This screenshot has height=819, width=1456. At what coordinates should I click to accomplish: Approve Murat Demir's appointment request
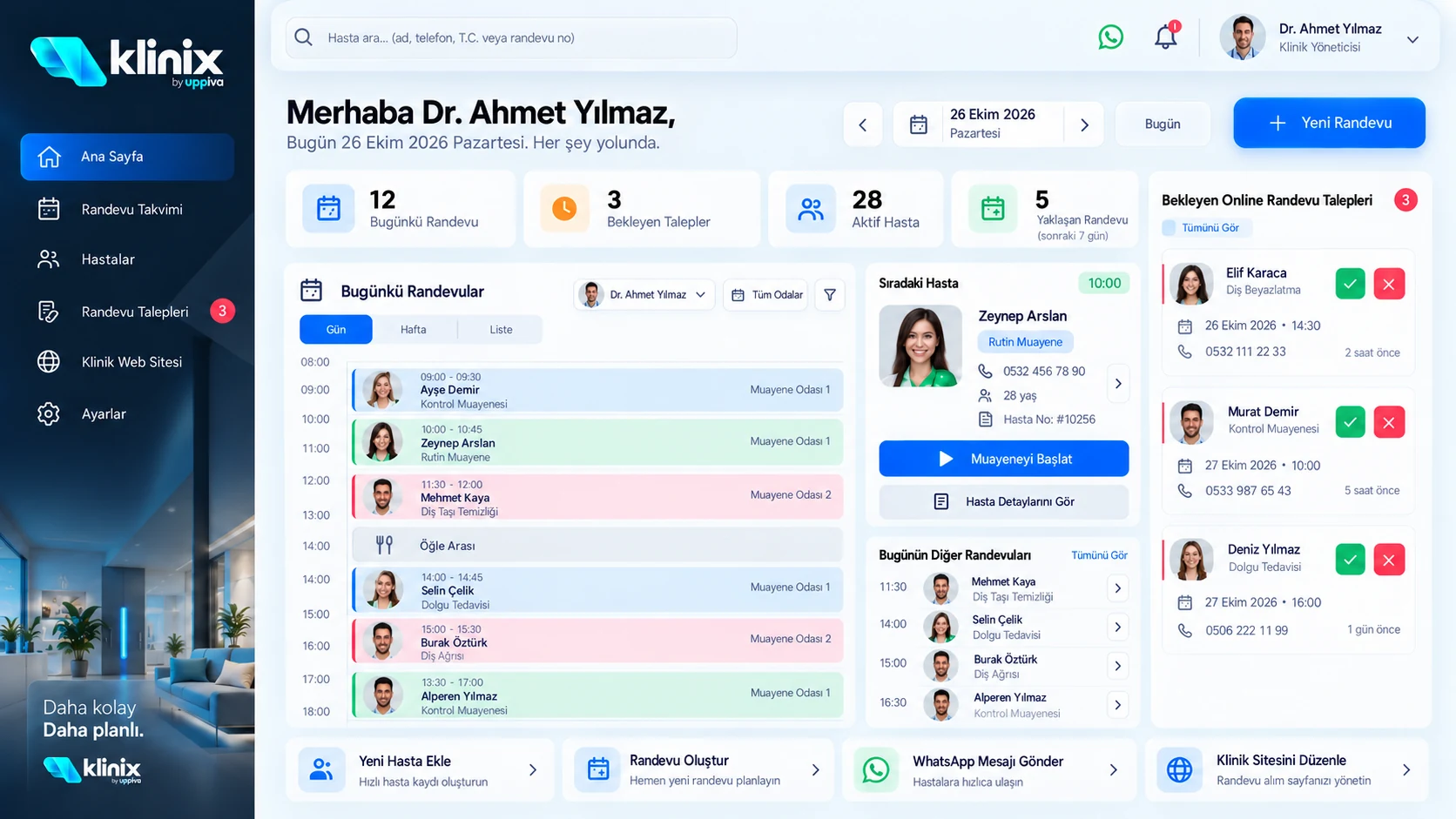(x=1350, y=422)
